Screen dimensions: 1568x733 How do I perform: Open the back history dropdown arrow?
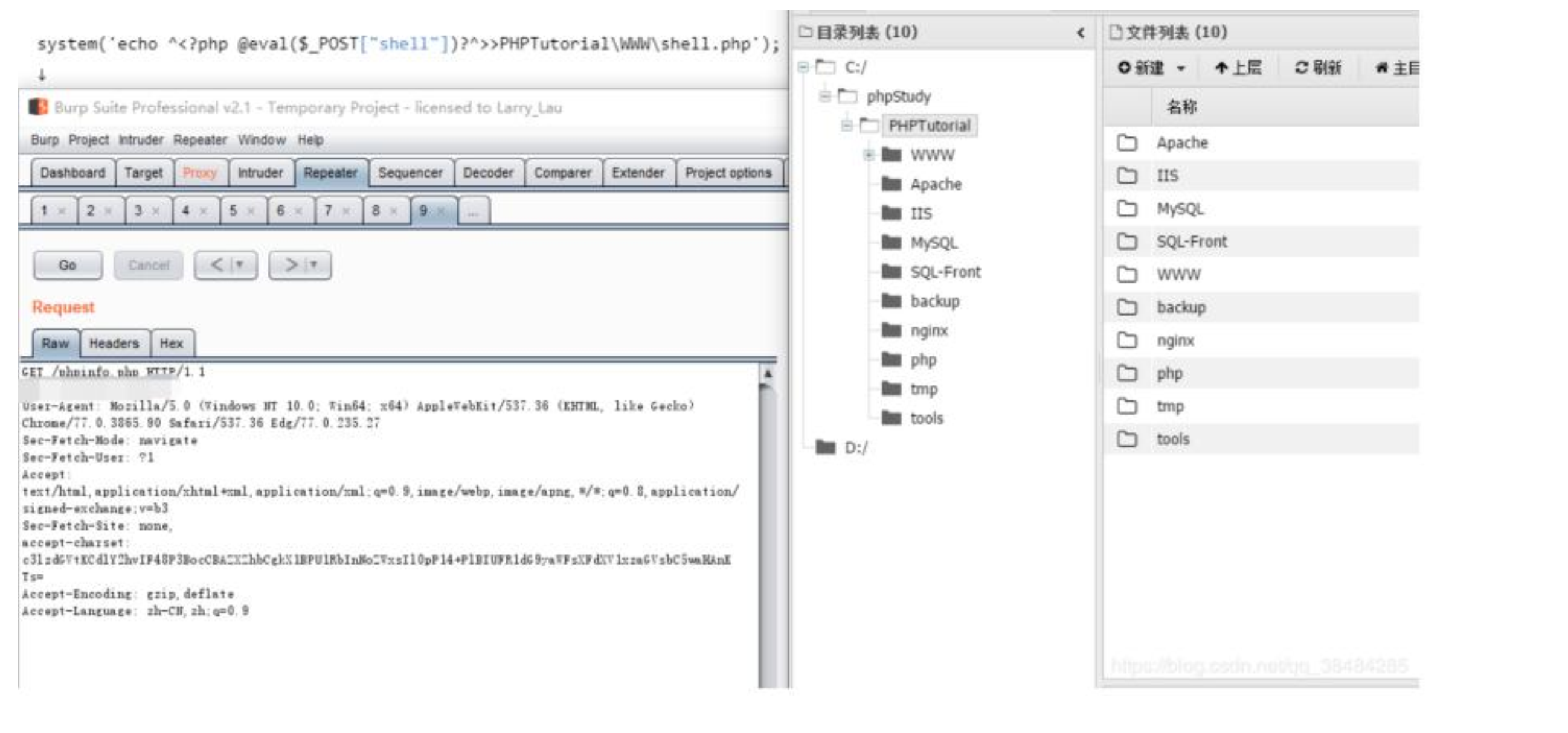tap(240, 265)
